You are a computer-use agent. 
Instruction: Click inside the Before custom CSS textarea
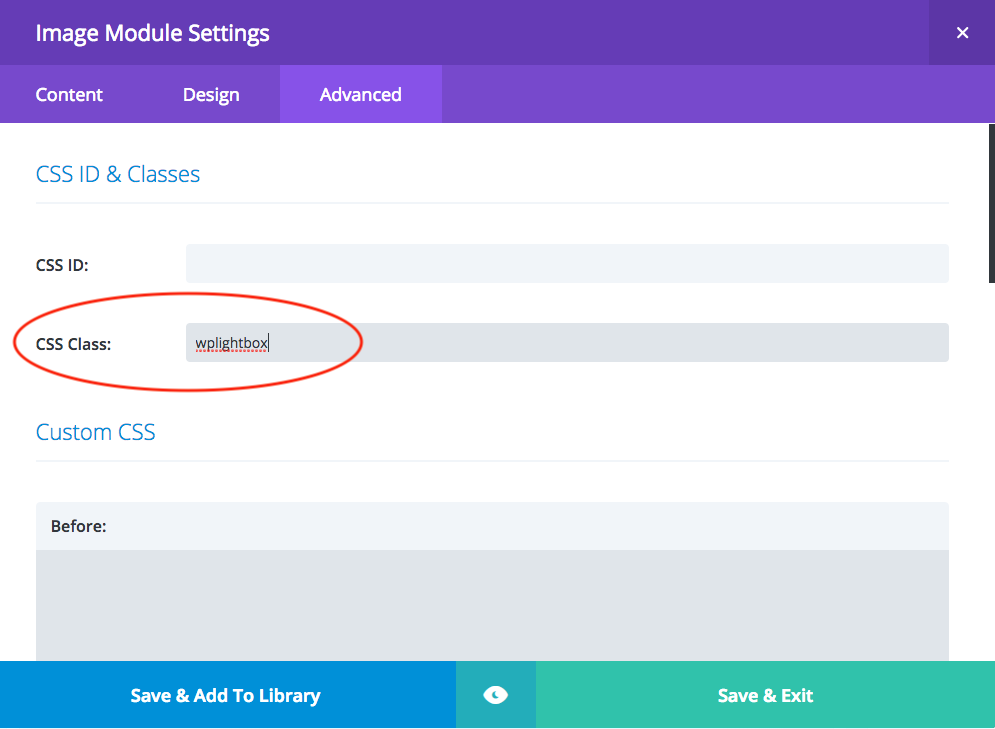coord(492,605)
